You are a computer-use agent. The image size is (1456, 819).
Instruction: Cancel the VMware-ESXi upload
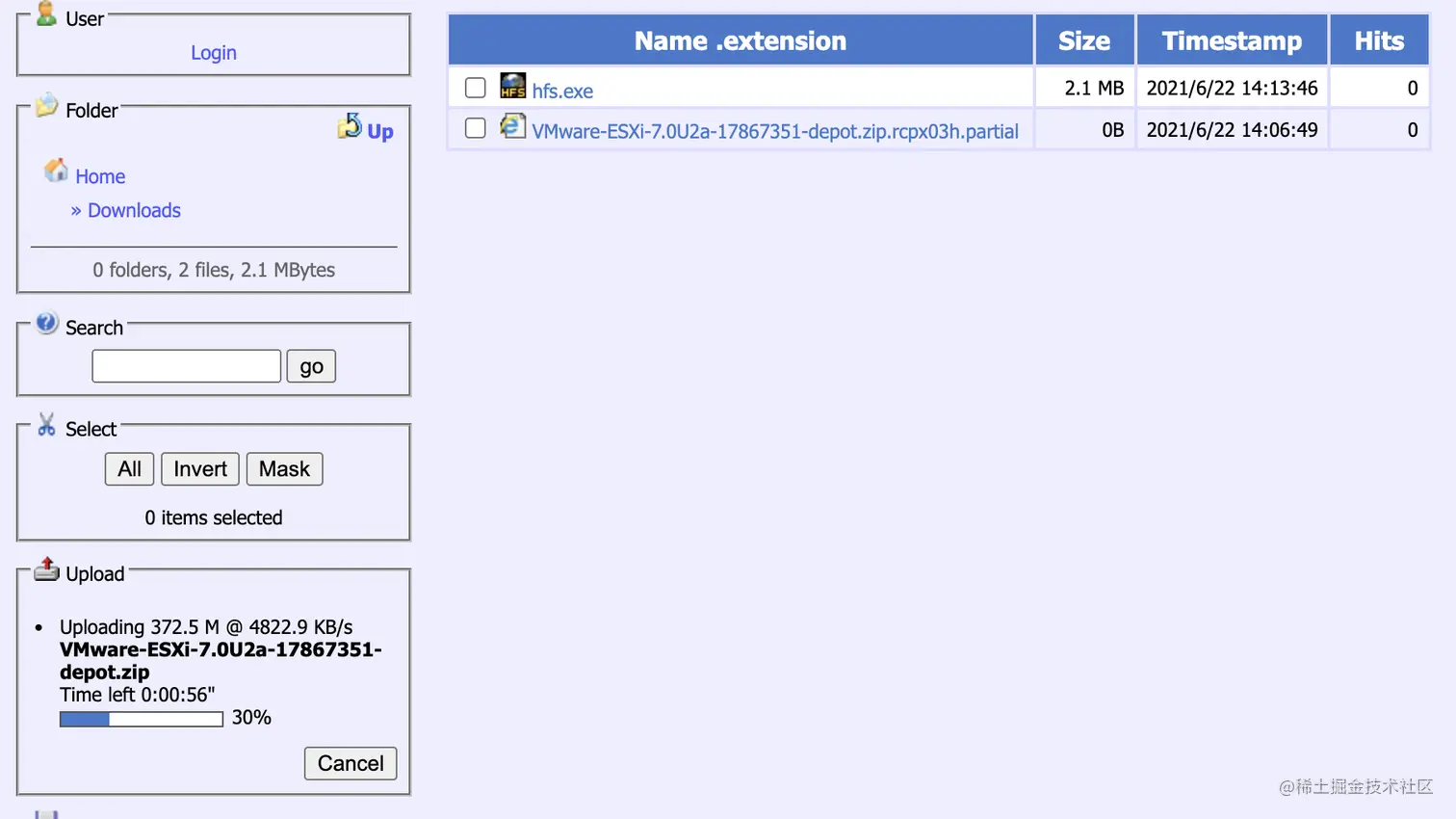pos(351,763)
